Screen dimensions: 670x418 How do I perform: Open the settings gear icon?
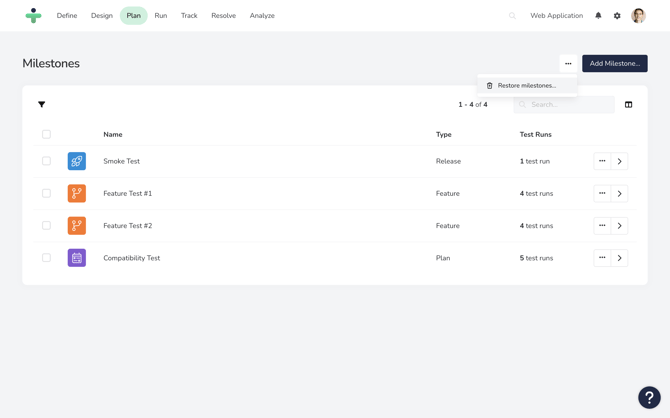pos(617,16)
